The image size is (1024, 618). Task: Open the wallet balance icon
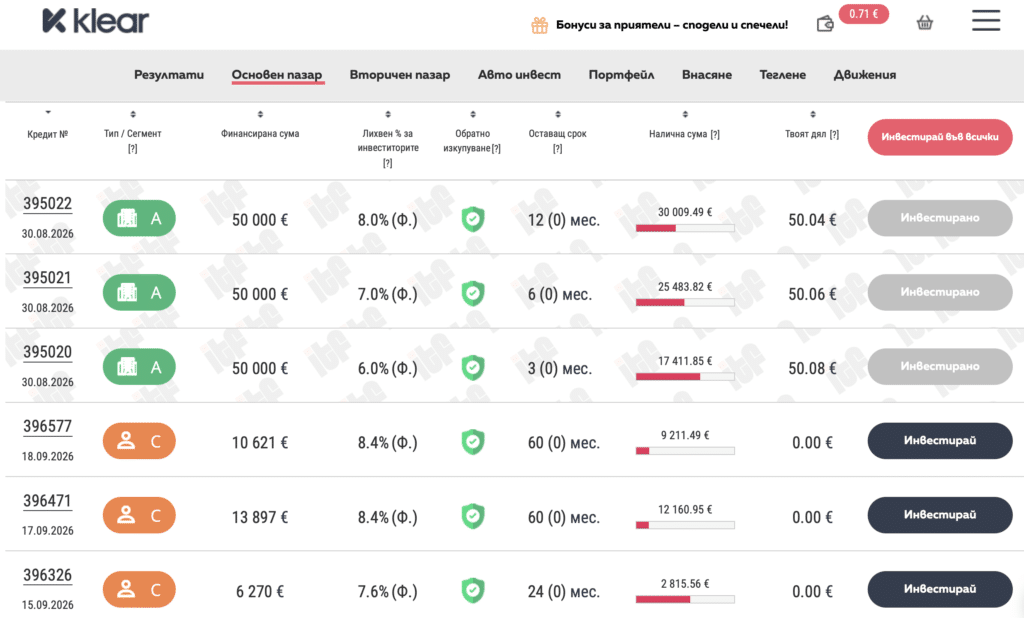[x=825, y=24]
